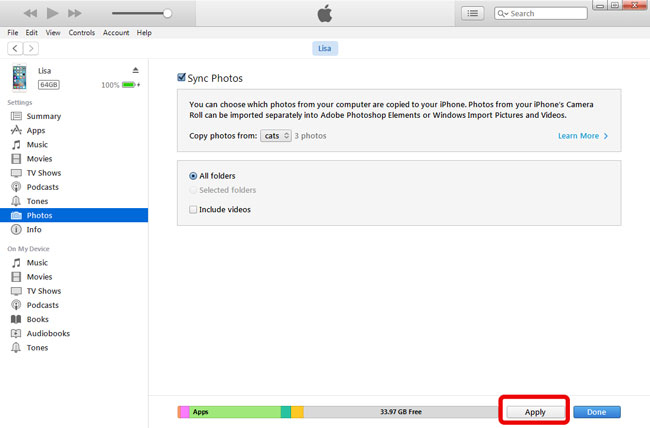Click the Done button

(597, 412)
